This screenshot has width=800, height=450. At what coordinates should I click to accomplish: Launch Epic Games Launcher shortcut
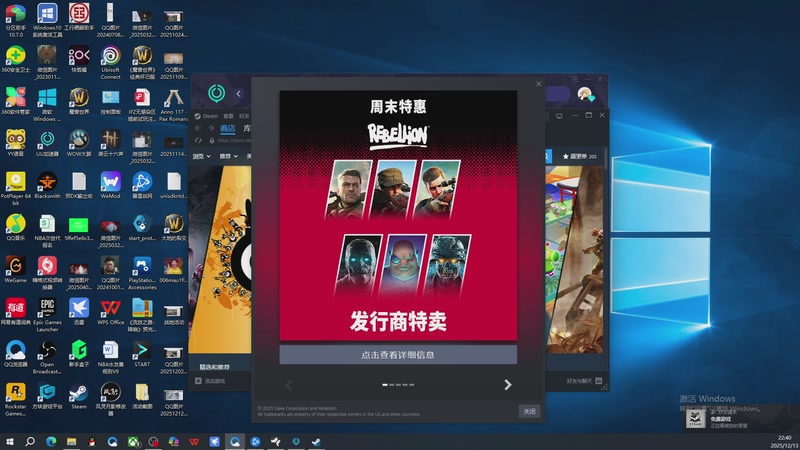coord(47,315)
